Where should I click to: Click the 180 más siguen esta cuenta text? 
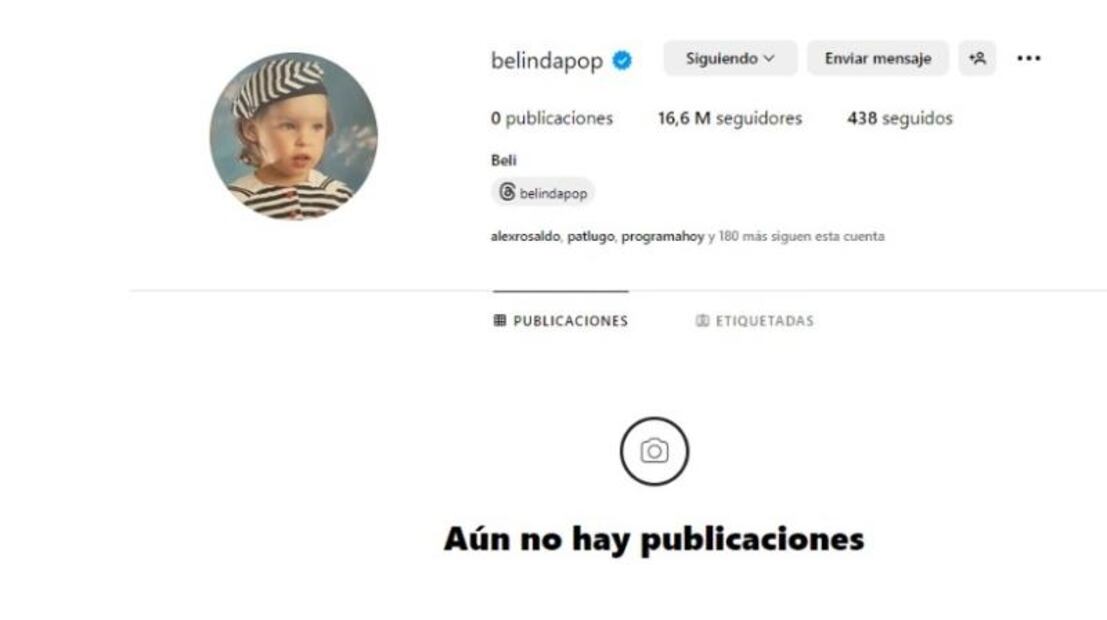(801, 237)
